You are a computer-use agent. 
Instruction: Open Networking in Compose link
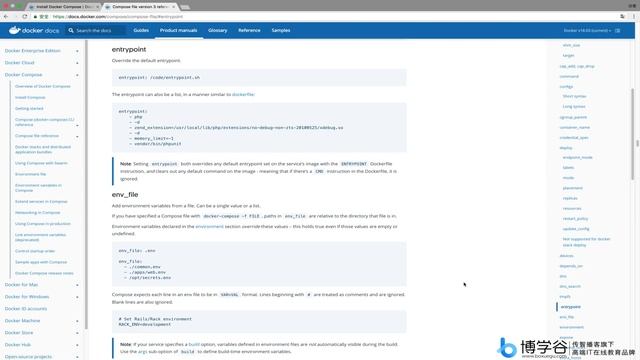click(x=38, y=213)
